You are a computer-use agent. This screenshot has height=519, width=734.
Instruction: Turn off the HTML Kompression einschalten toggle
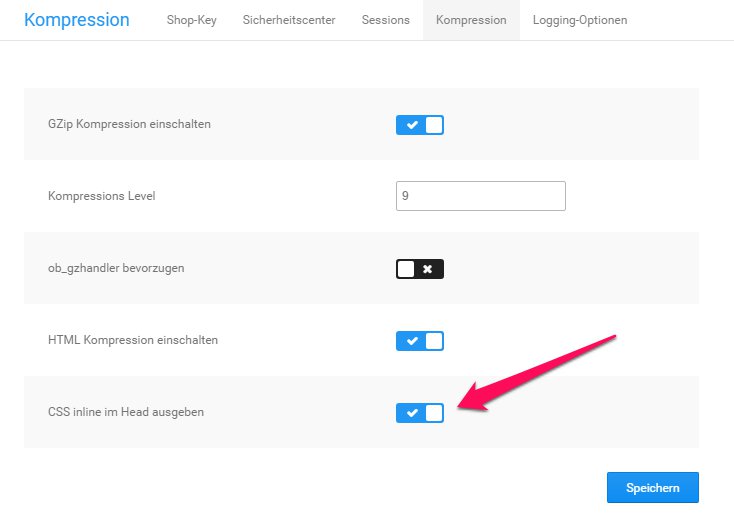click(x=420, y=341)
